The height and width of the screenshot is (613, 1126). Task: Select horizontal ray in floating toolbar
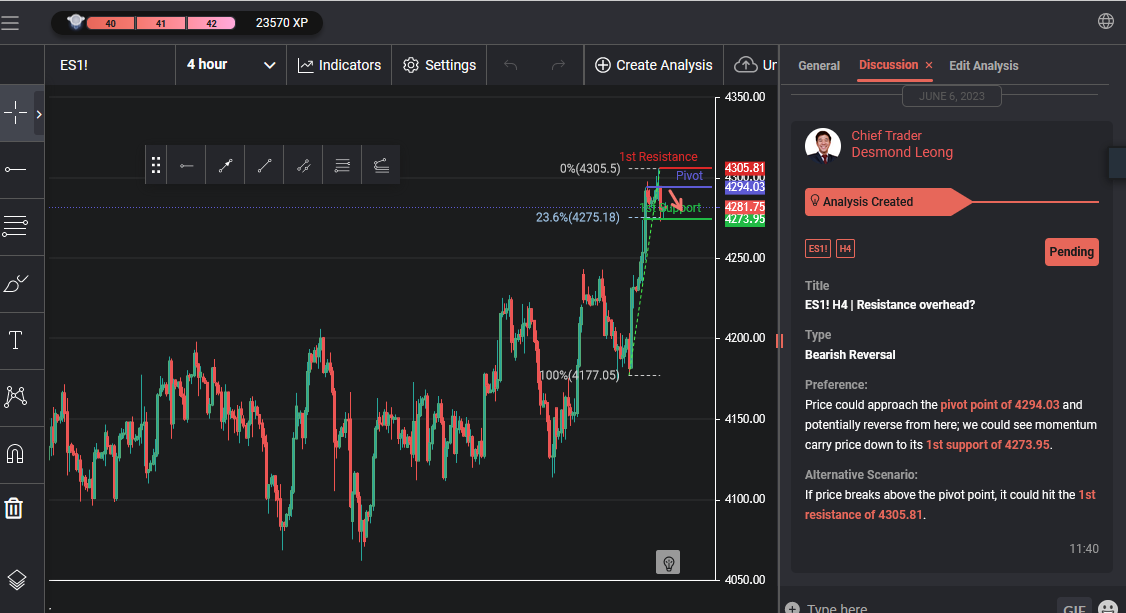point(187,166)
